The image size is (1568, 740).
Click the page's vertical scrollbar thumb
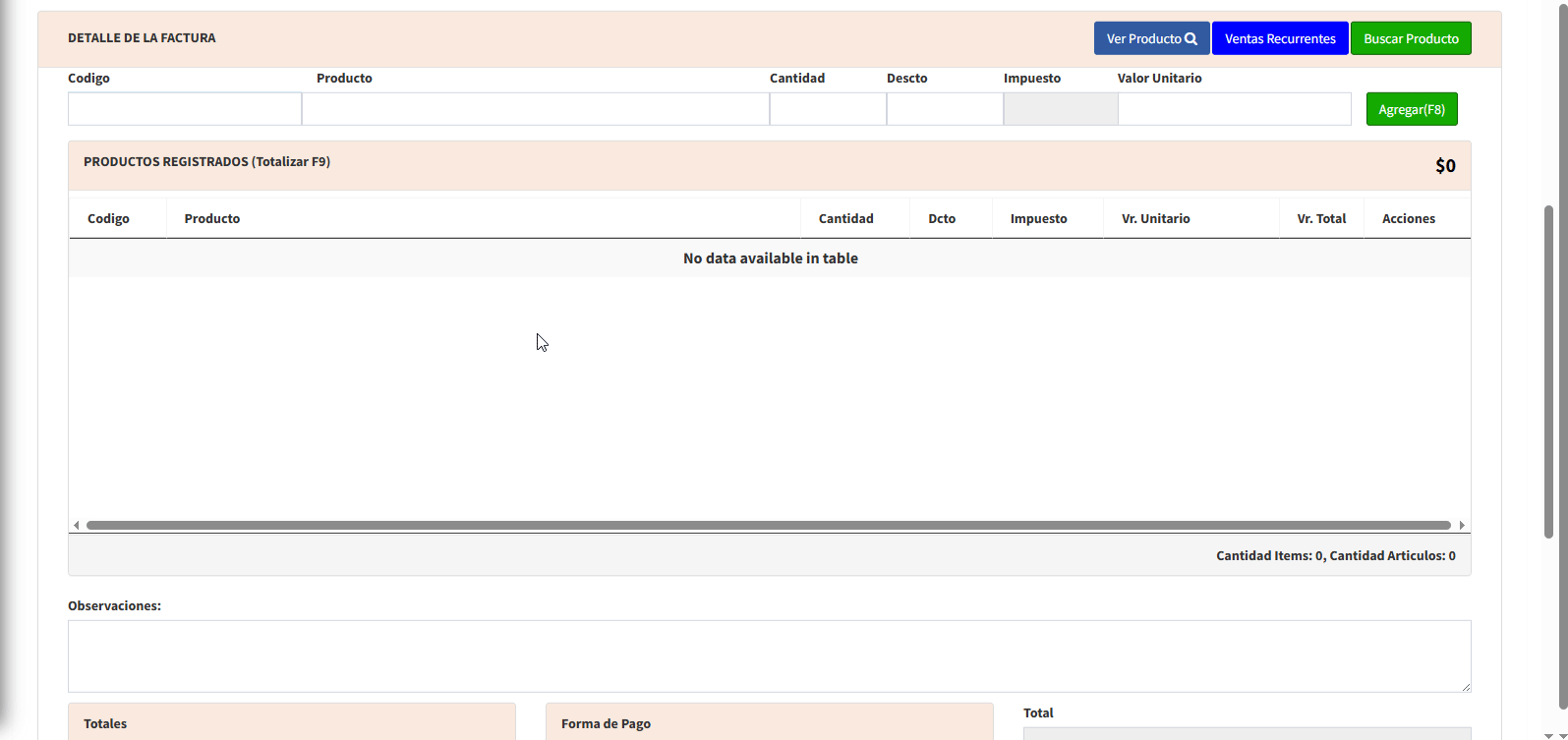1548,371
